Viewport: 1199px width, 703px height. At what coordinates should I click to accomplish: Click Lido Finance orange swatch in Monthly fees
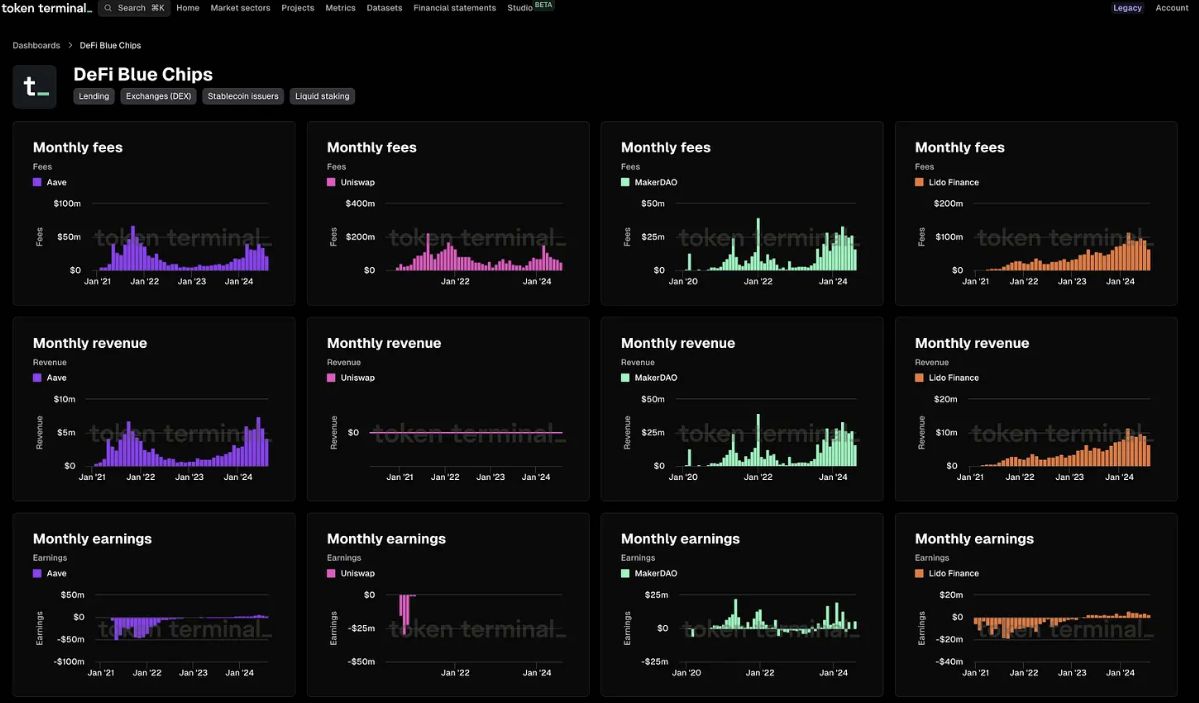919,182
